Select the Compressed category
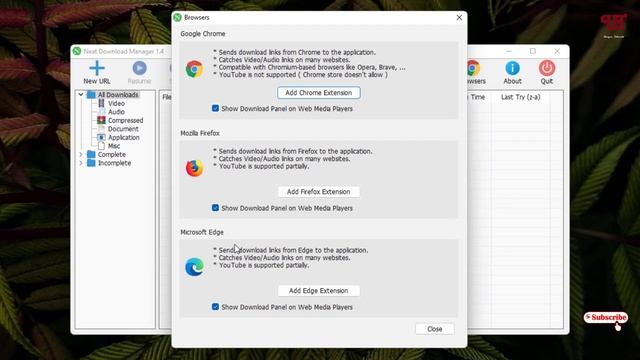The height and width of the screenshot is (360, 640). tap(125, 120)
